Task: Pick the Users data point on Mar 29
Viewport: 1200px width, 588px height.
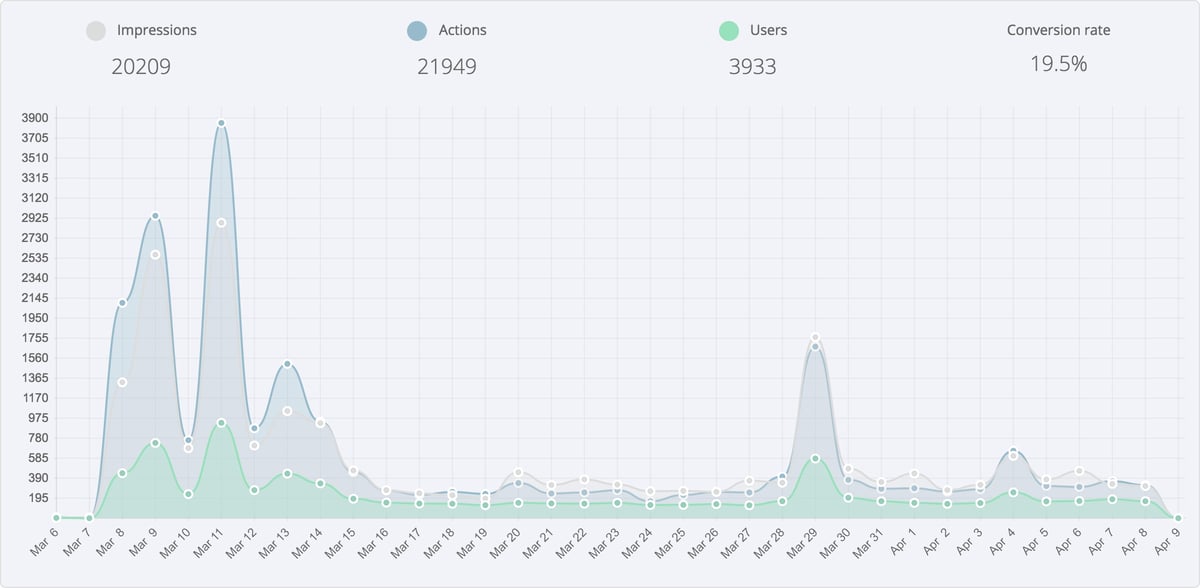Action: pos(815,459)
